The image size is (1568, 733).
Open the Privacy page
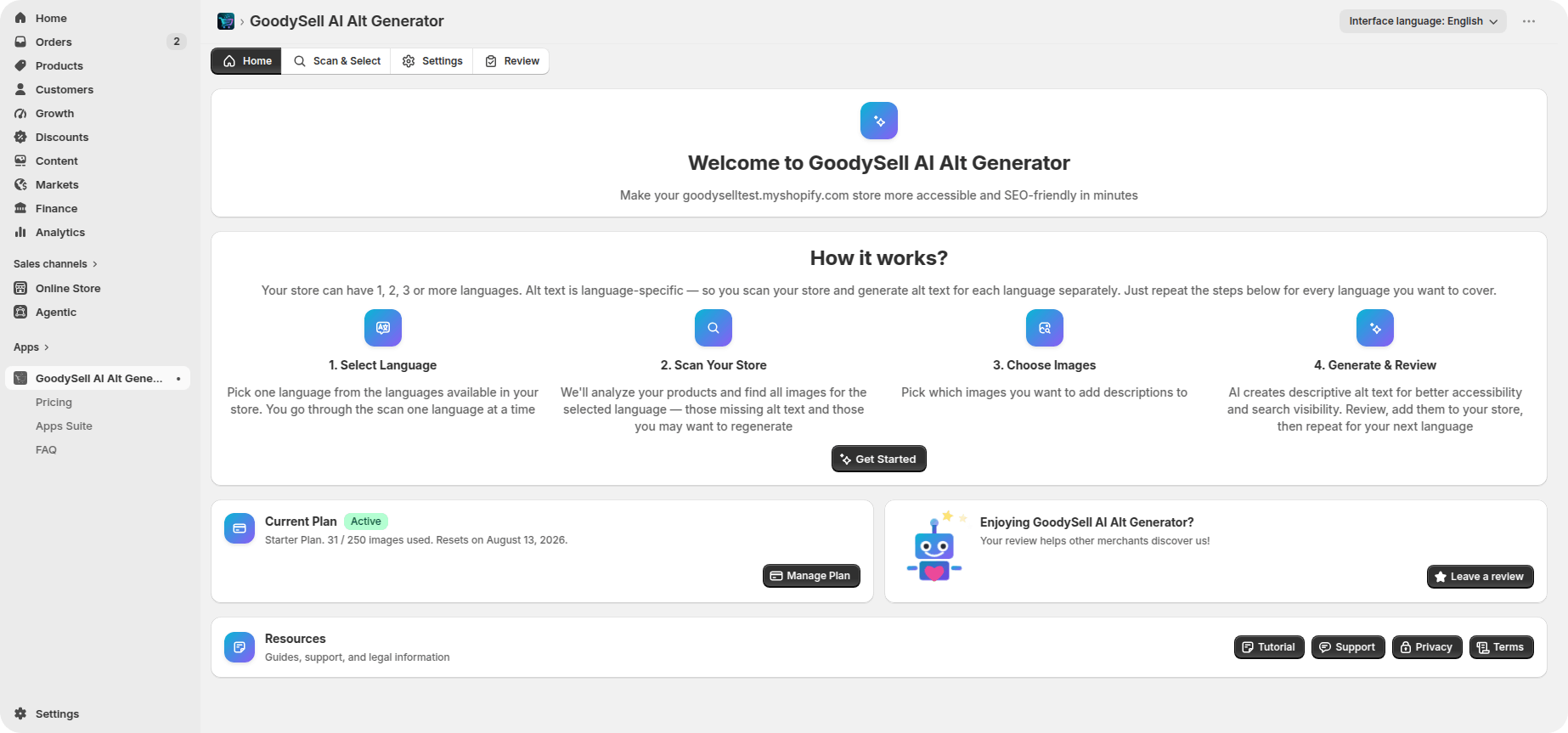(x=1427, y=647)
